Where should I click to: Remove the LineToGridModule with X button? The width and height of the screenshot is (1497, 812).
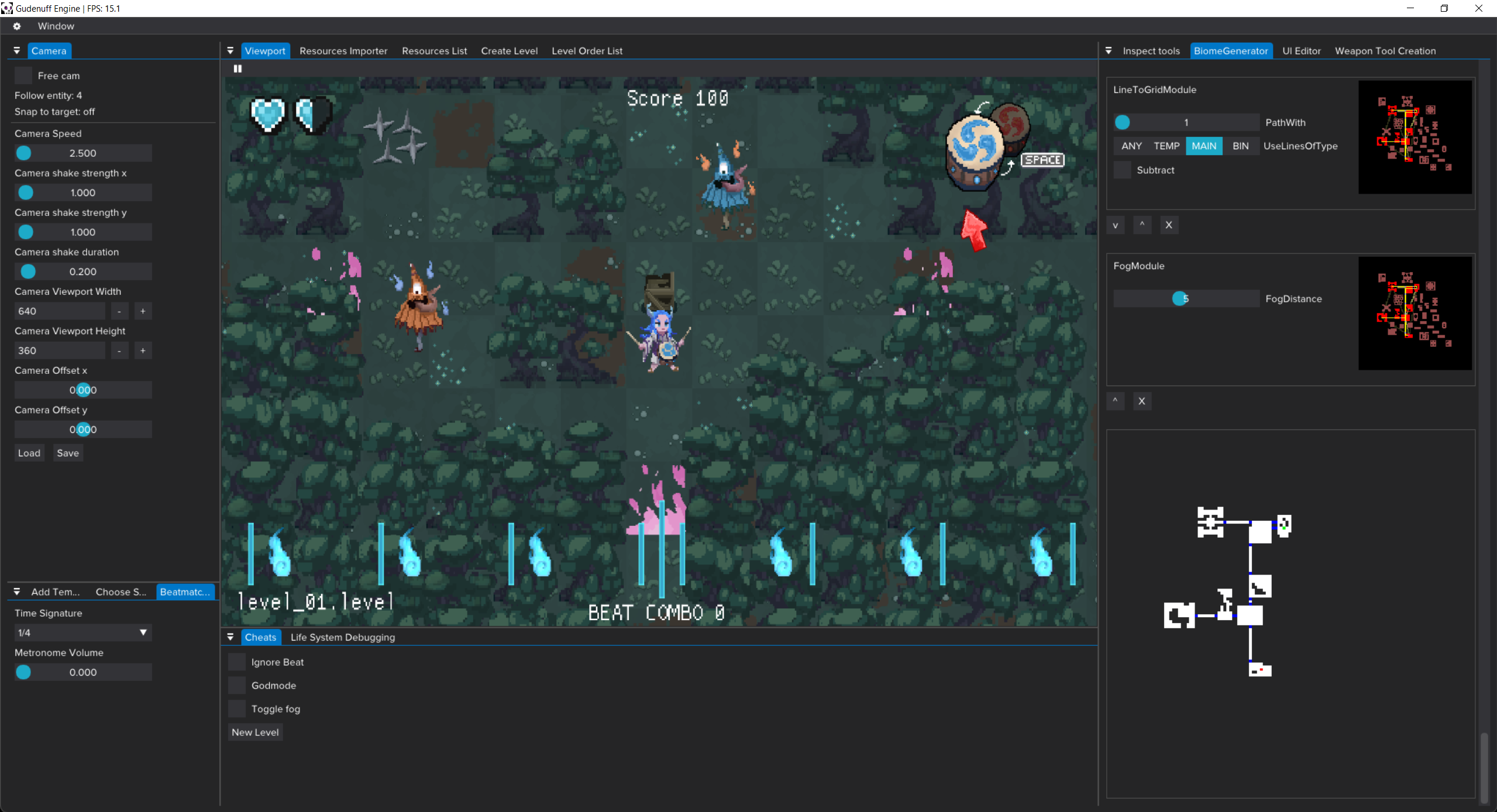(1168, 225)
